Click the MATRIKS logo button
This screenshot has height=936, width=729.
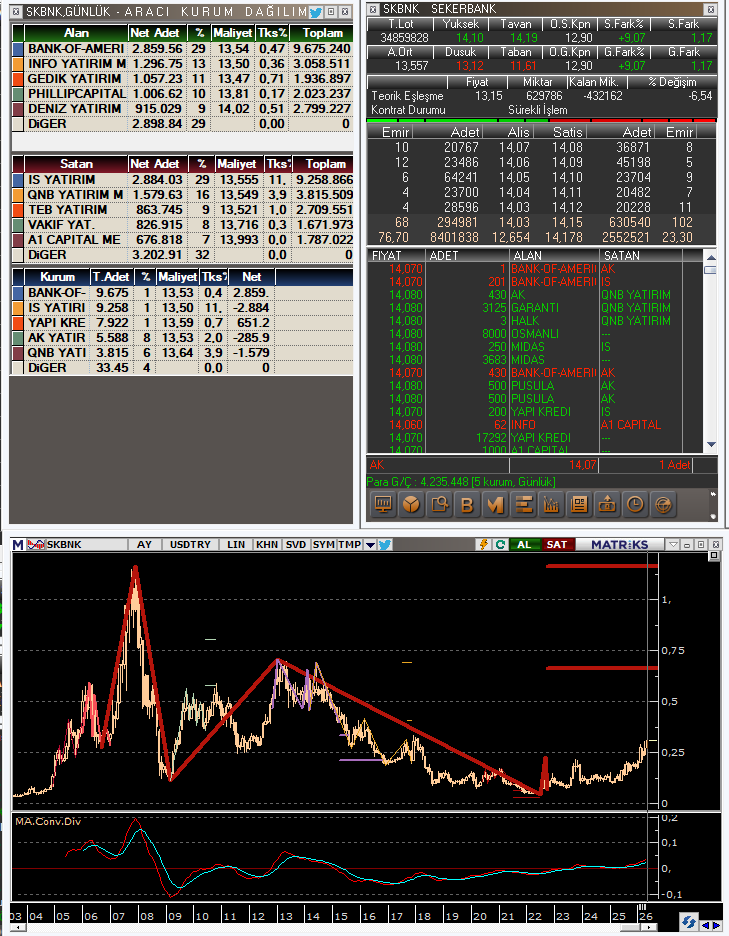click(x=620, y=544)
